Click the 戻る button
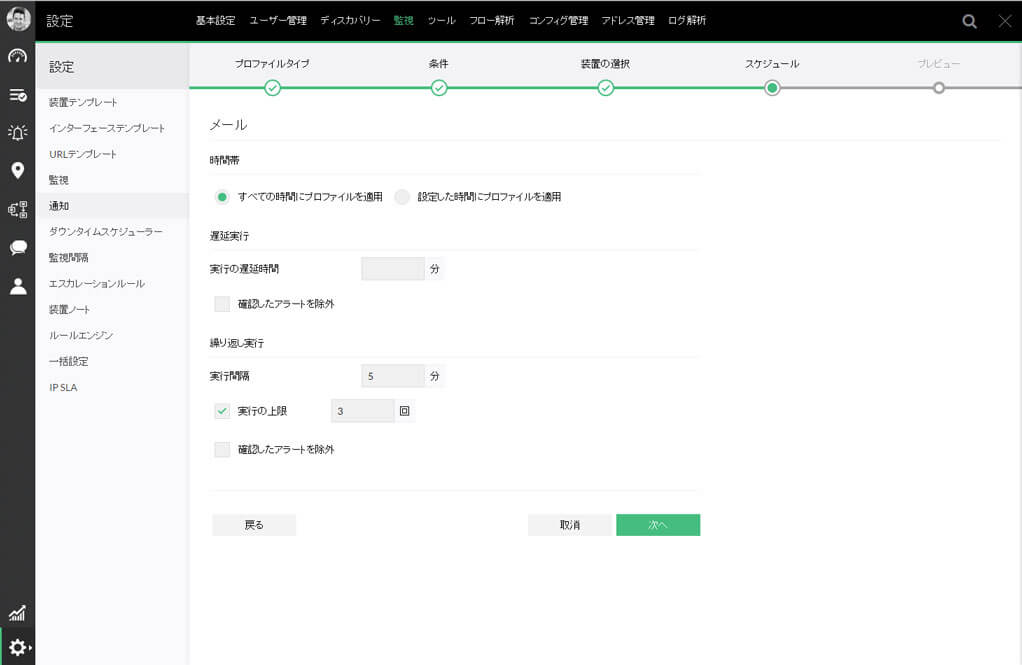This screenshot has height=665, width=1022. (x=254, y=525)
